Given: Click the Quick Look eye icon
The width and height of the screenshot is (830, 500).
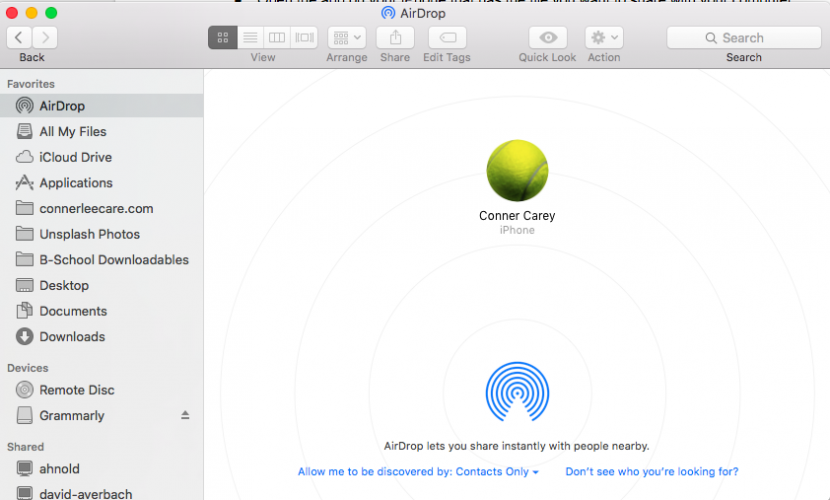Looking at the screenshot, I should pos(548,38).
